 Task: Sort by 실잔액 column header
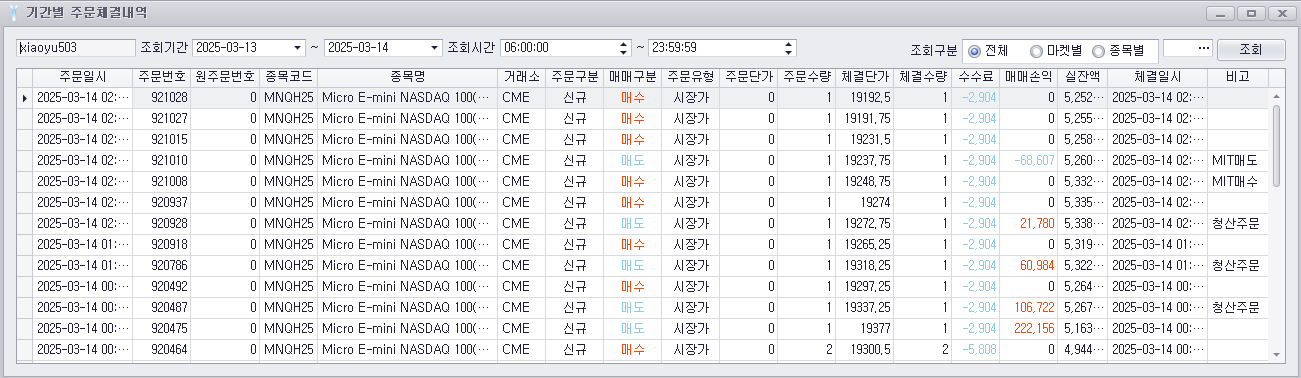tap(1083, 77)
